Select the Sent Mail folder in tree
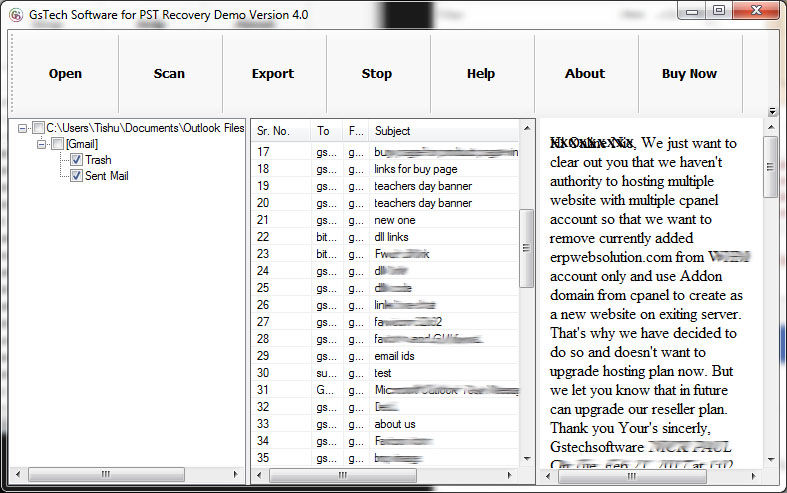 106,176
